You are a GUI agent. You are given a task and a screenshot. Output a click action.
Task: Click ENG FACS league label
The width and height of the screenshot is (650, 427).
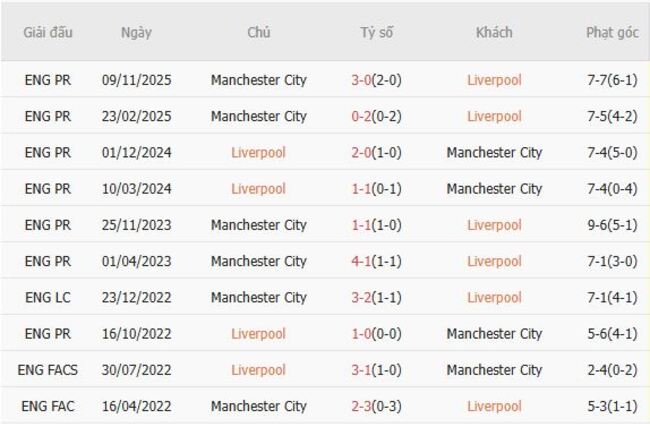(47, 370)
